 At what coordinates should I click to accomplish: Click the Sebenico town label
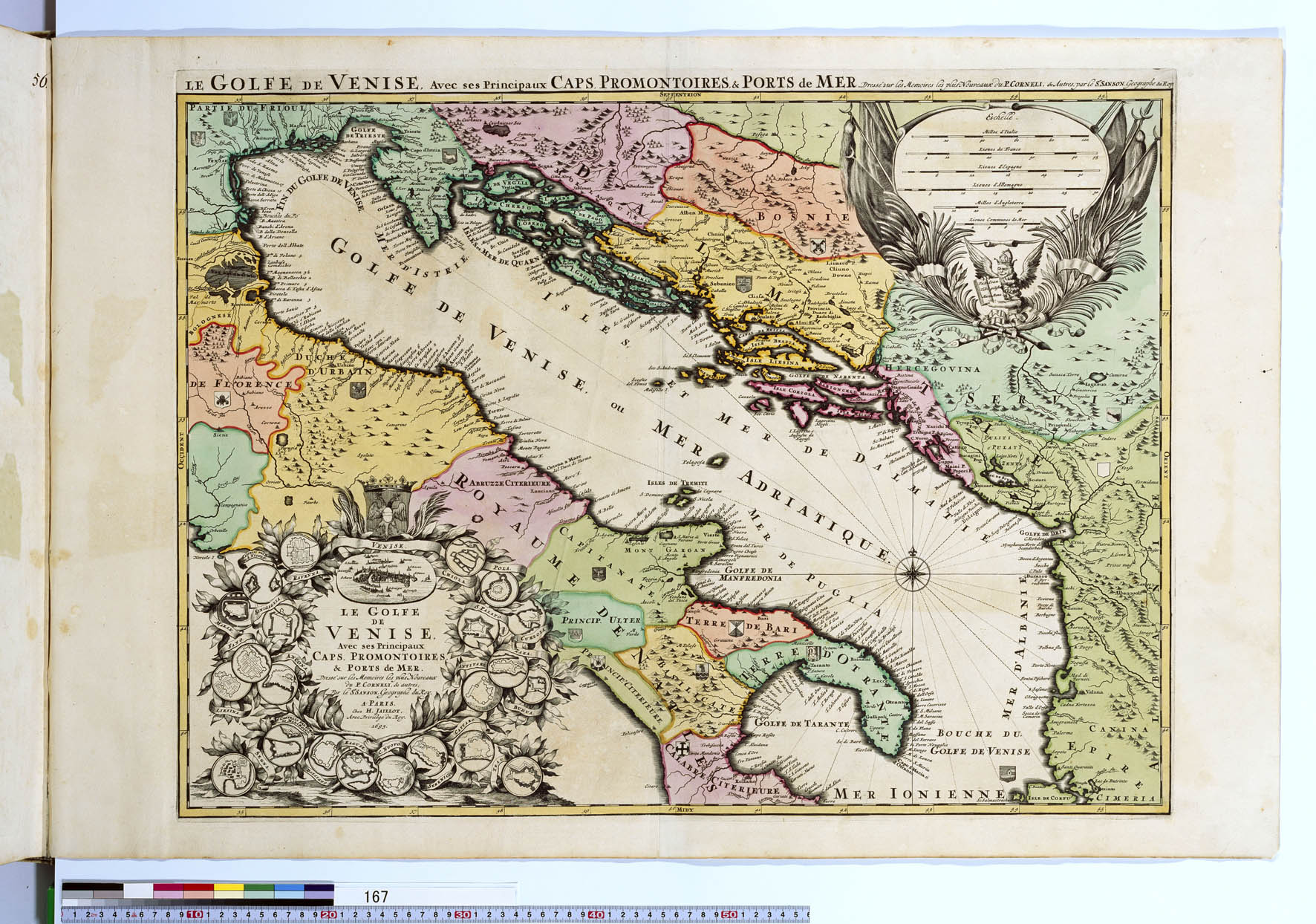(720, 284)
